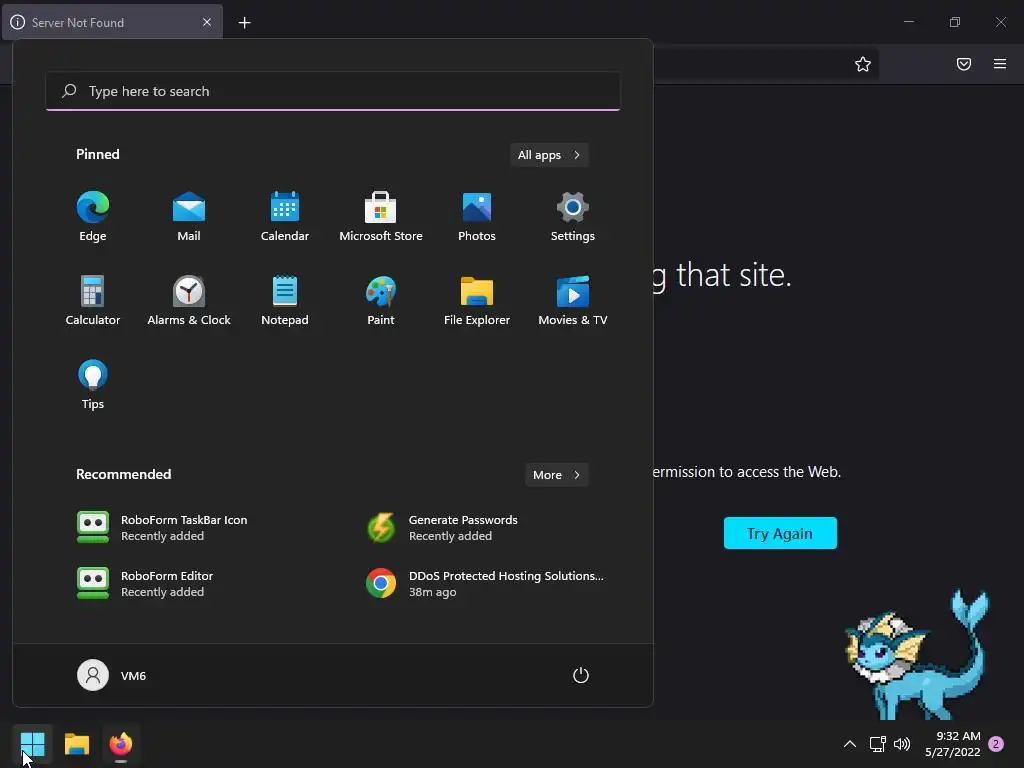
Task: Click the volume speaker icon in tray
Action: (x=902, y=744)
